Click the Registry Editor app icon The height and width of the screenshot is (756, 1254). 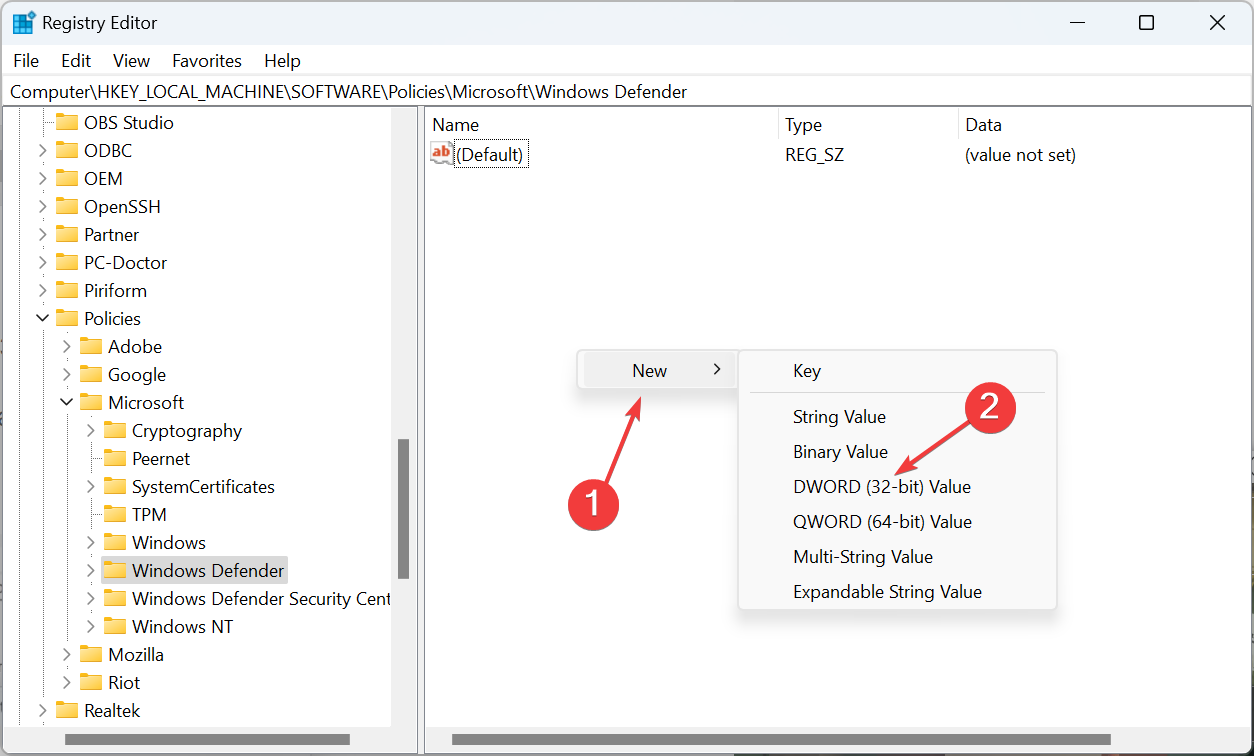(x=24, y=23)
